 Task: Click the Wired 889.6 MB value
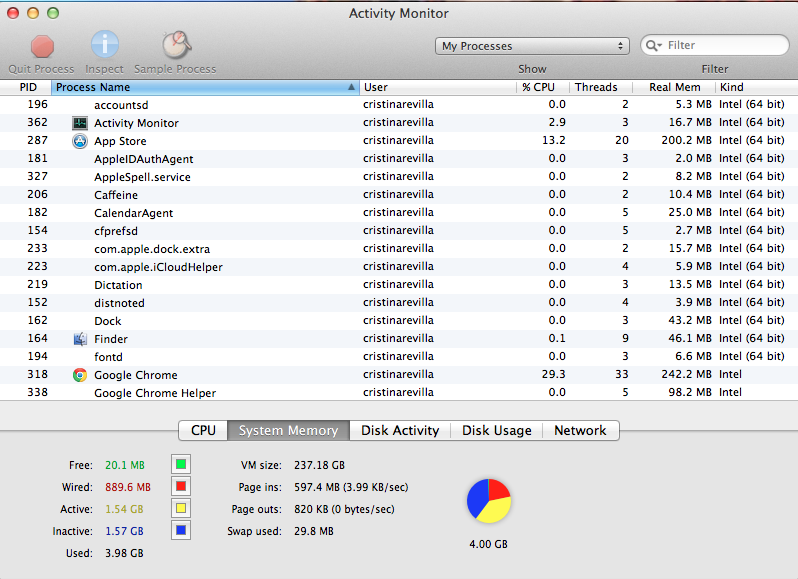(x=128, y=487)
